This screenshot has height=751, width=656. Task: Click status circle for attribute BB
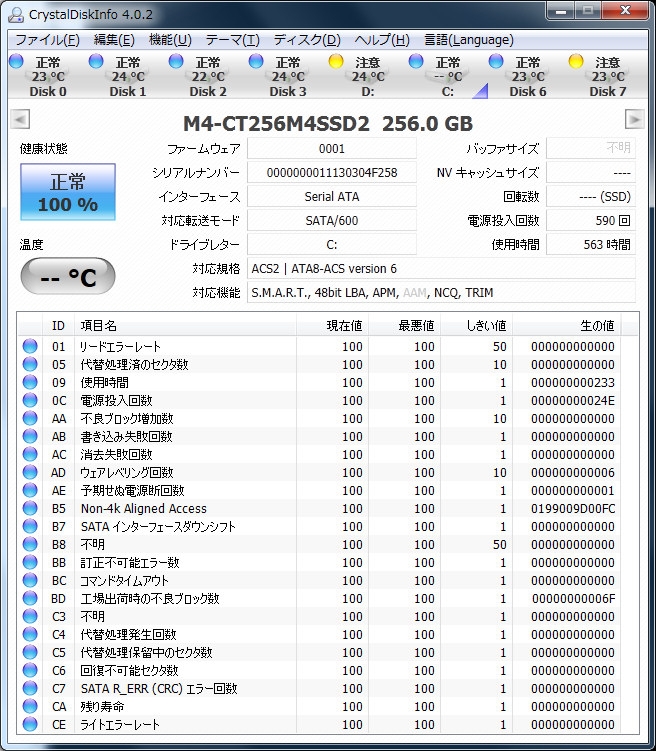point(30,562)
